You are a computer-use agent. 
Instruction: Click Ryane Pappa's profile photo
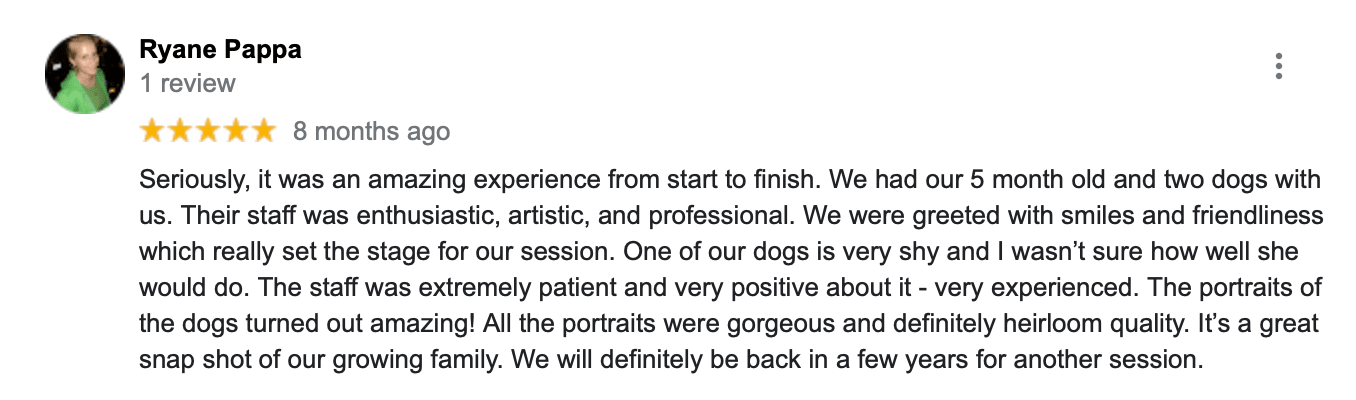click(85, 74)
